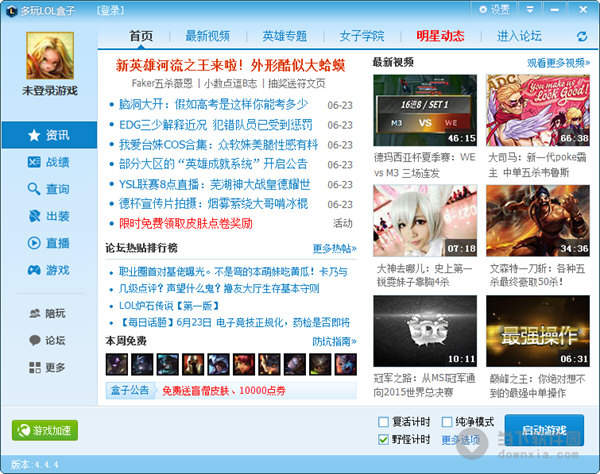The height and width of the screenshot is (474, 600).
Task: Open forum post LOL炉石传说【第一版】
Action: [x=169, y=306]
